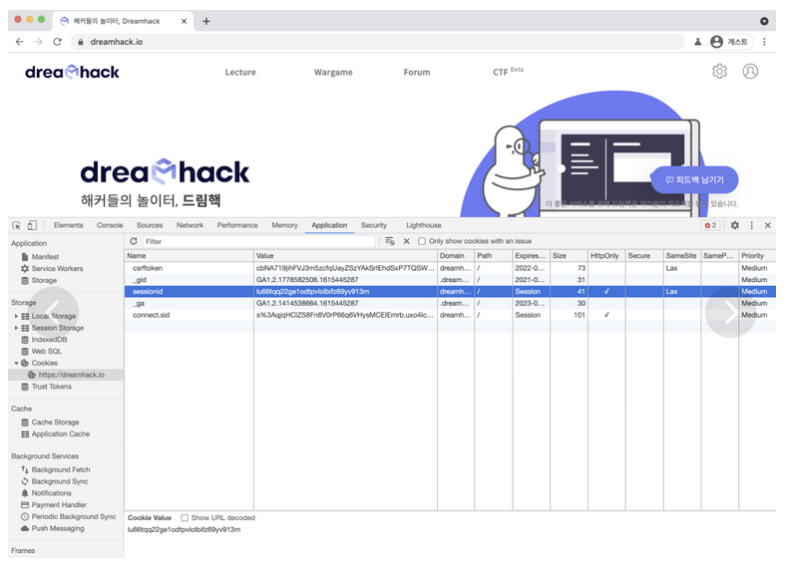Open site settings gear icon
Image resolution: width=794 pixels, height=562 pixels.
[x=720, y=71]
